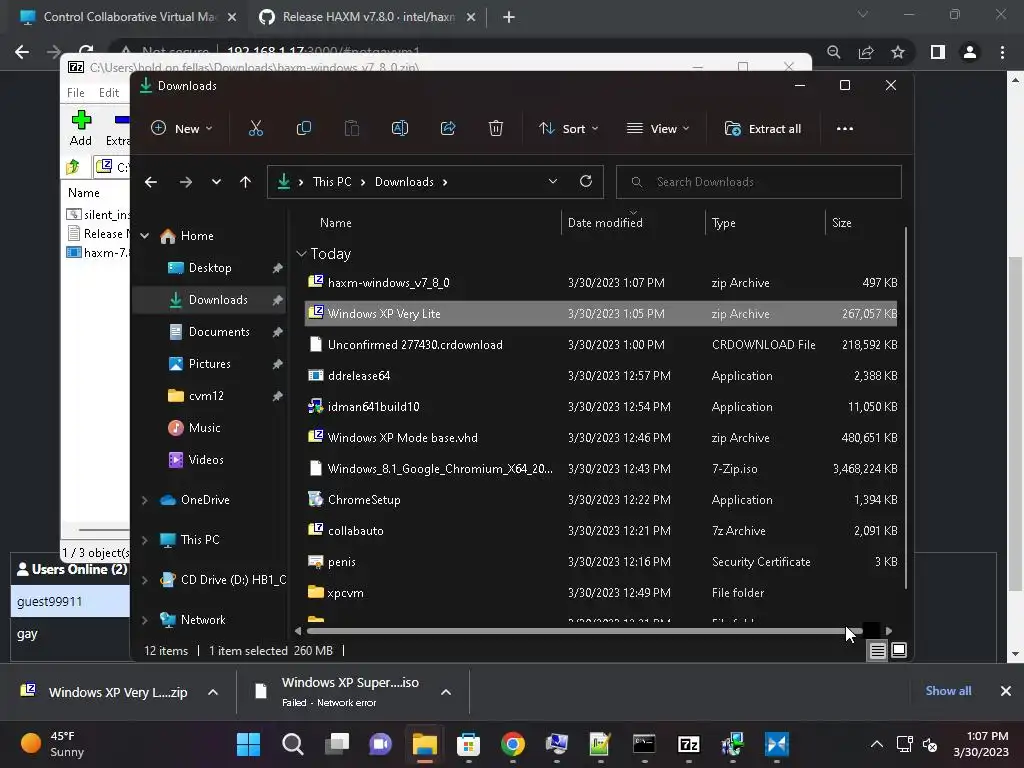
Task: Open the File menu in 7-Zip window
Action: point(76,93)
